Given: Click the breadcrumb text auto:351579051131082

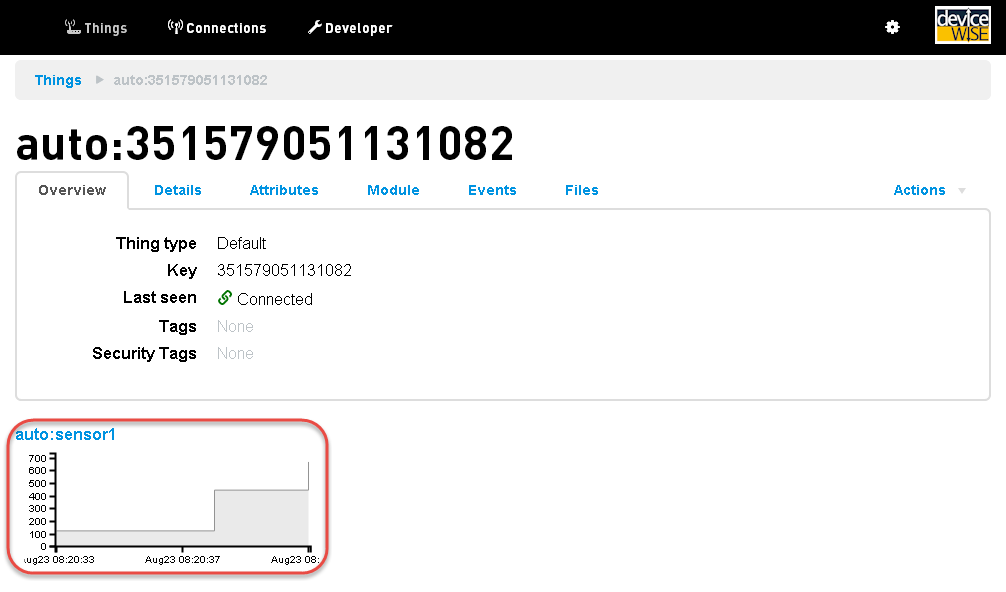Looking at the screenshot, I should pyautogui.click(x=190, y=80).
